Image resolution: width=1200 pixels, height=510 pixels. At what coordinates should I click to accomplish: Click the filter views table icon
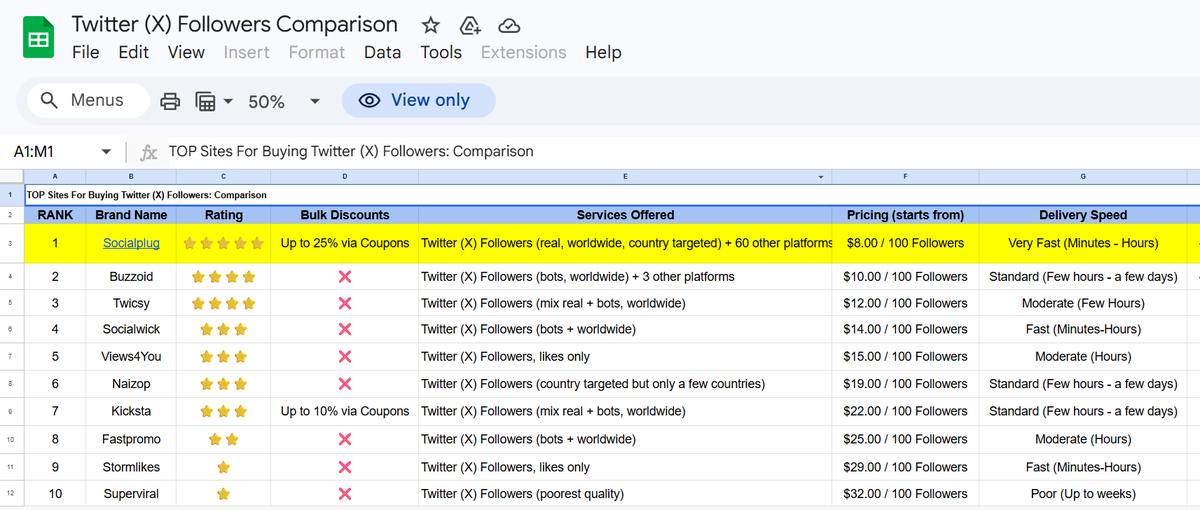click(205, 101)
